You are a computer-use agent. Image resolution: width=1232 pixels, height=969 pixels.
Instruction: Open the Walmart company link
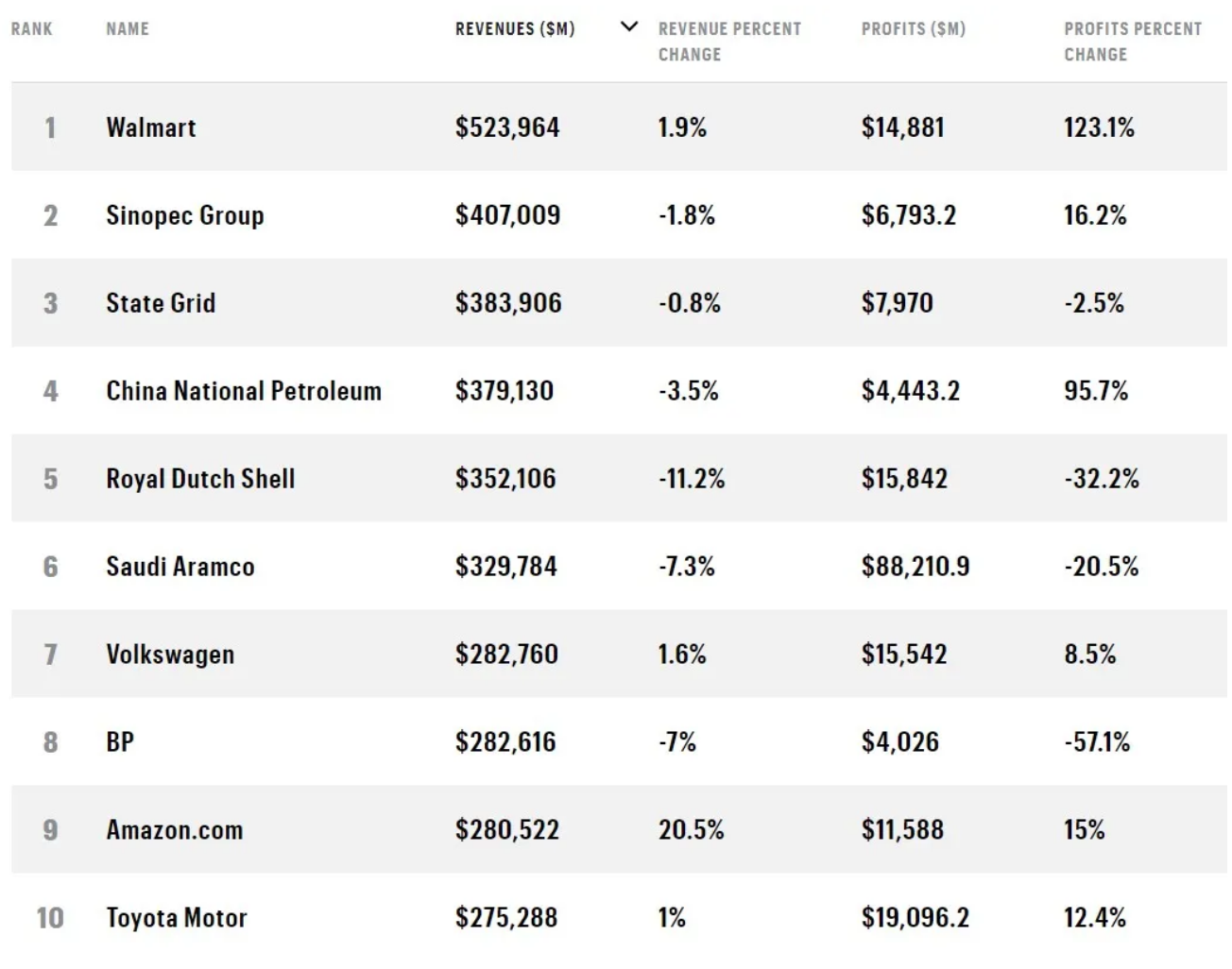coord(151,127)
